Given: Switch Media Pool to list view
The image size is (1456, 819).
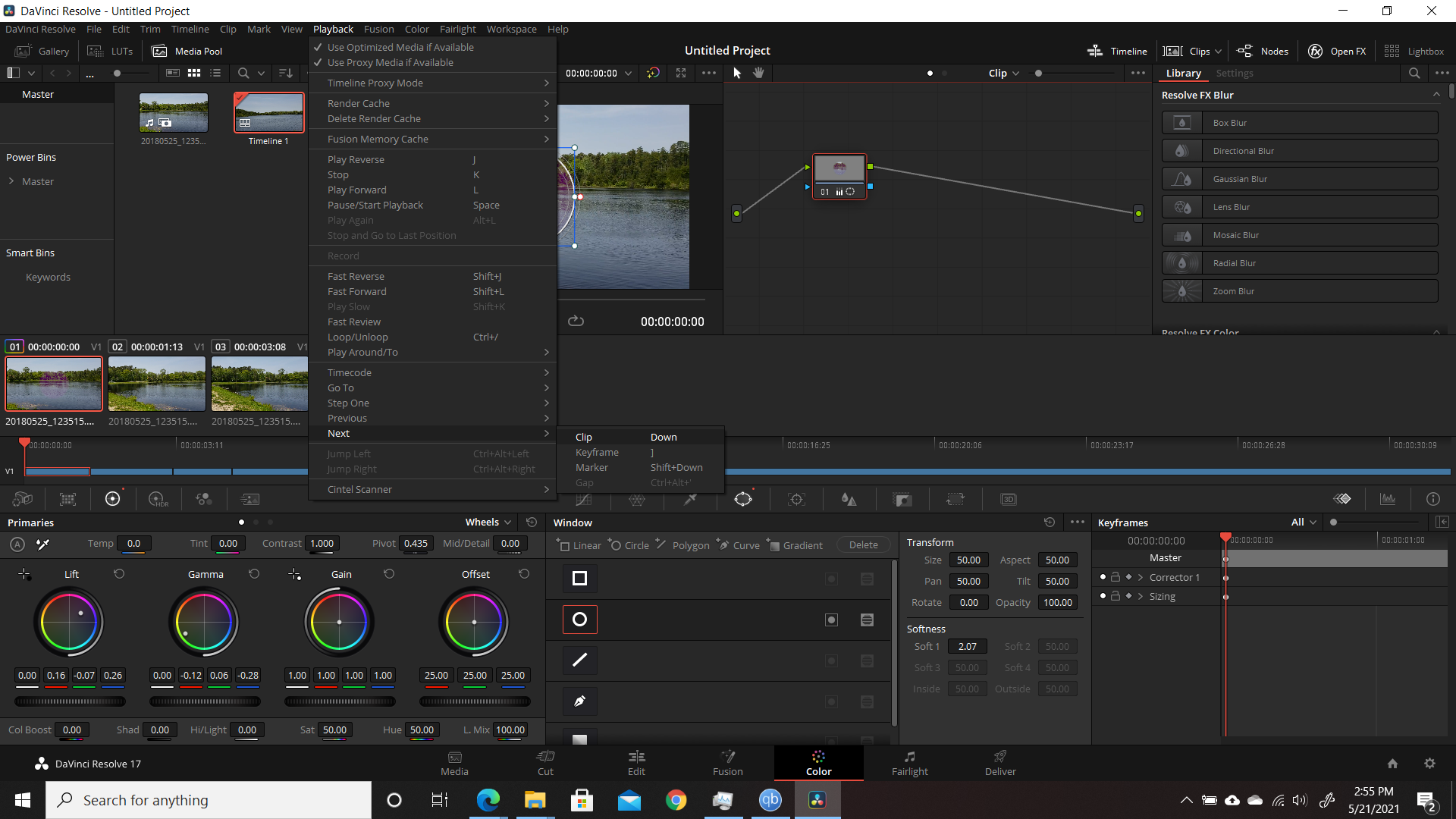Looking at the screenshot, I should coord(215,73).
